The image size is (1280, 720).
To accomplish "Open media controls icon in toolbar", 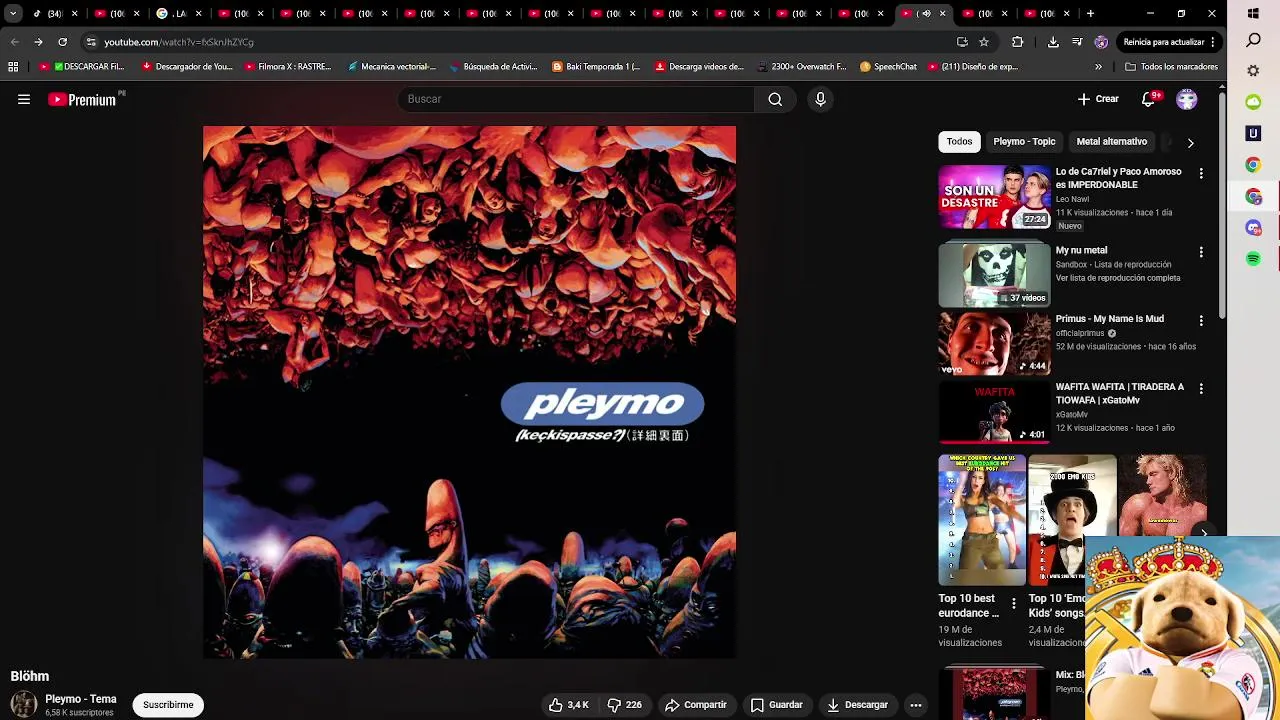I will point(1077,42).
